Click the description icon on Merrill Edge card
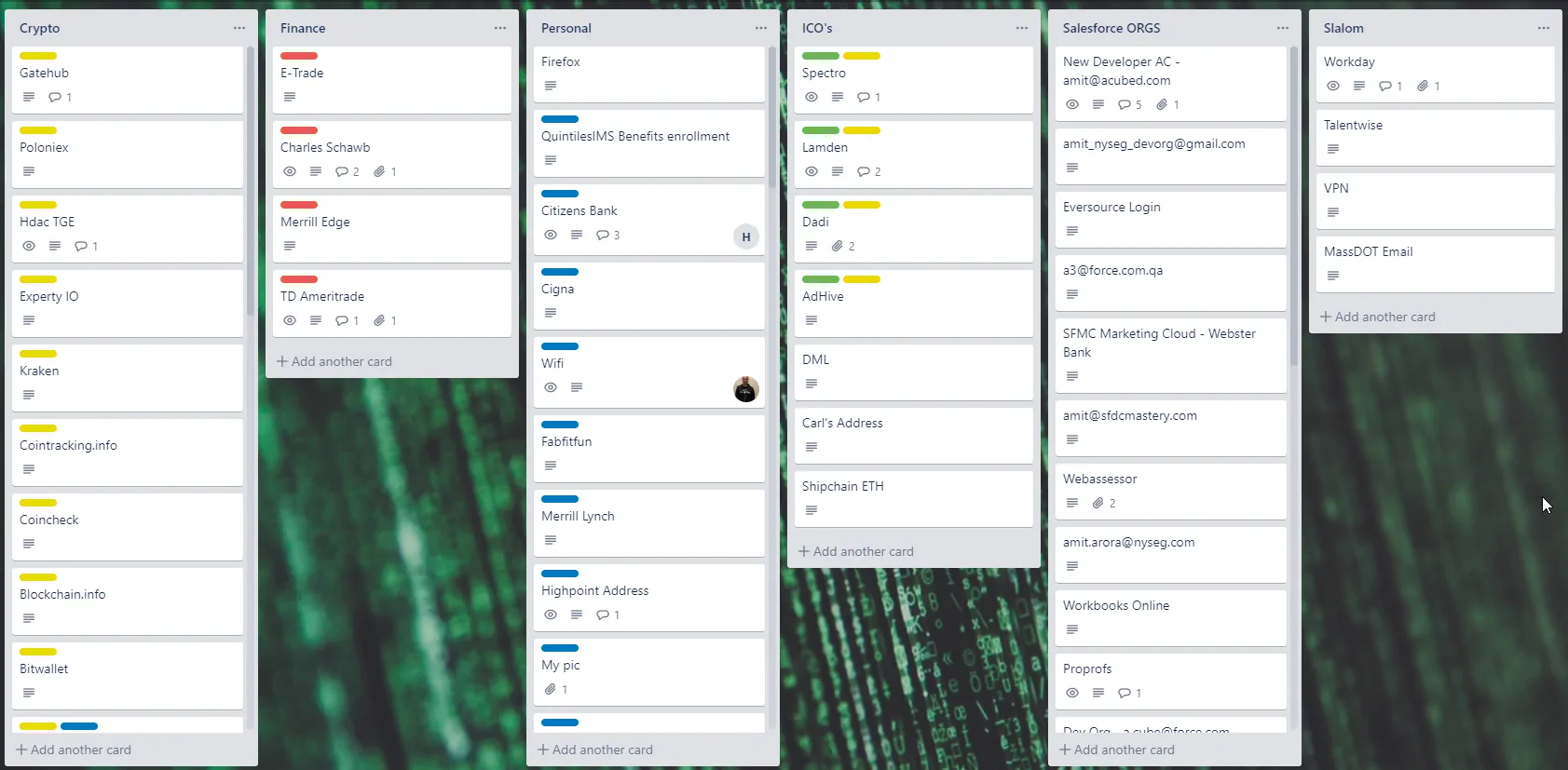Screen dimensions: 1568x770 (x=290, y=246)
